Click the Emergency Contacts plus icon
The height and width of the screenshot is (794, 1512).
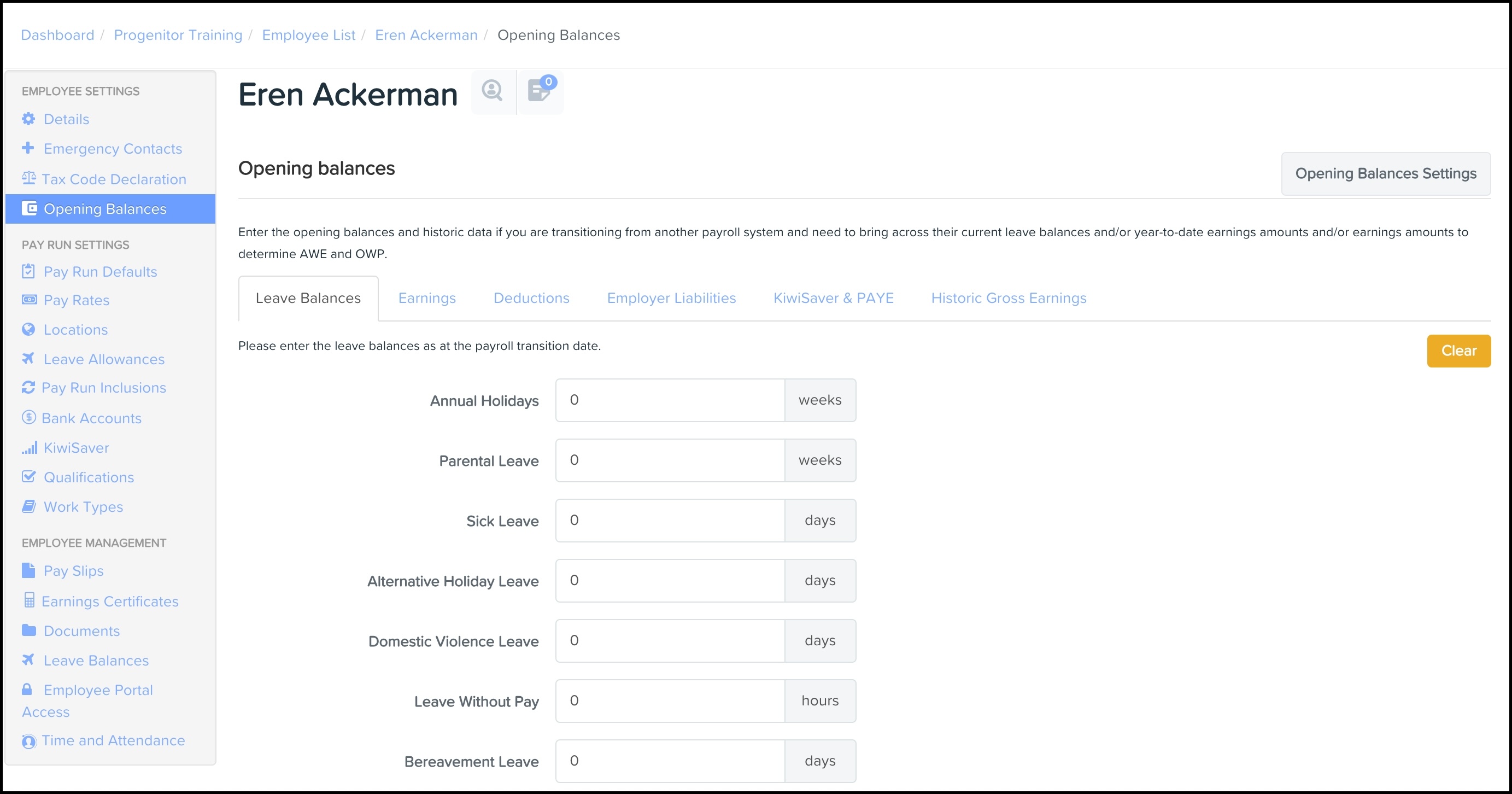click(x=27, y=148)
